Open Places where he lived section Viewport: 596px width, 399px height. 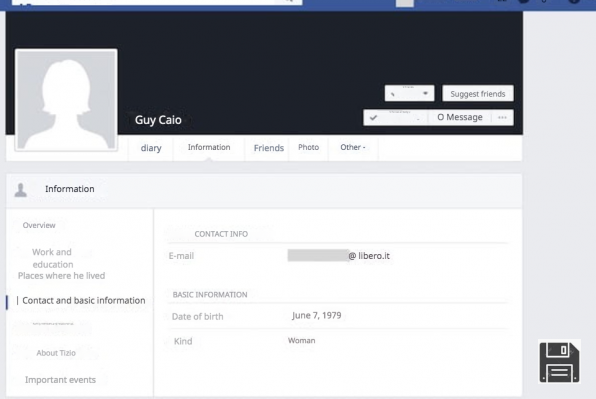click(x=62, y=276)
